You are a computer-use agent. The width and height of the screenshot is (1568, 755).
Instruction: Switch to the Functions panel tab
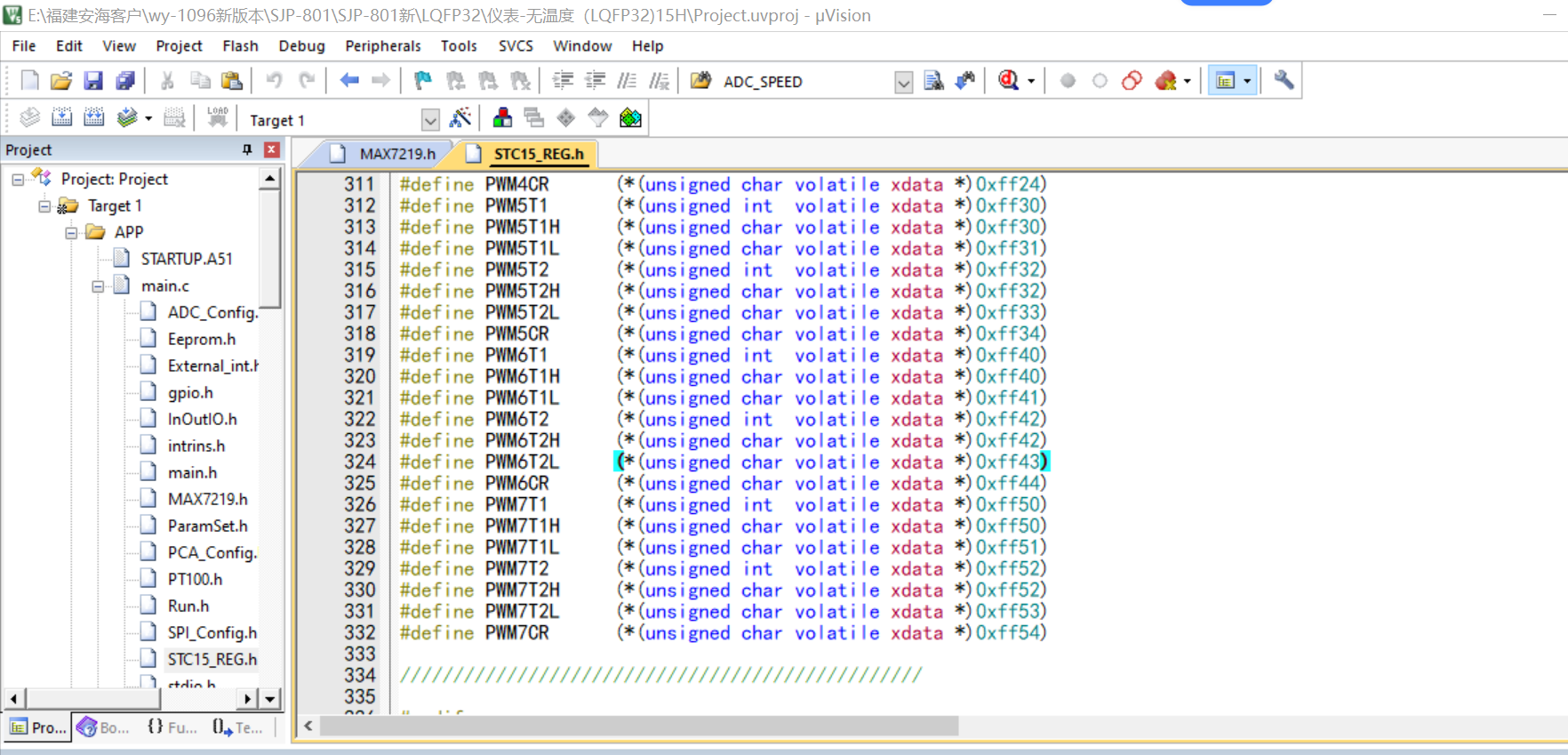[x=172, y=727]
